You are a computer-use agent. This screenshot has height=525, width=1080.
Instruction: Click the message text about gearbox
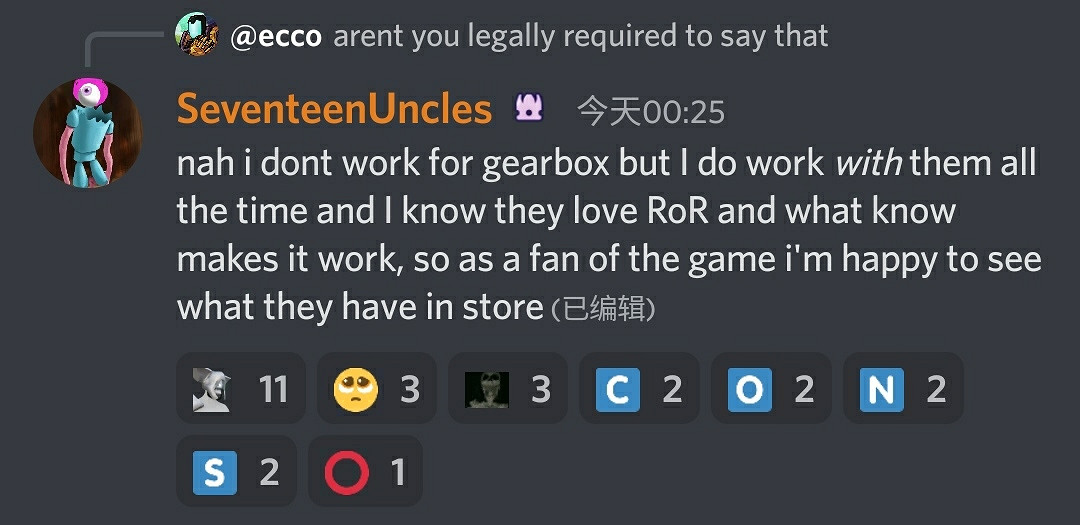click(609, 235)
